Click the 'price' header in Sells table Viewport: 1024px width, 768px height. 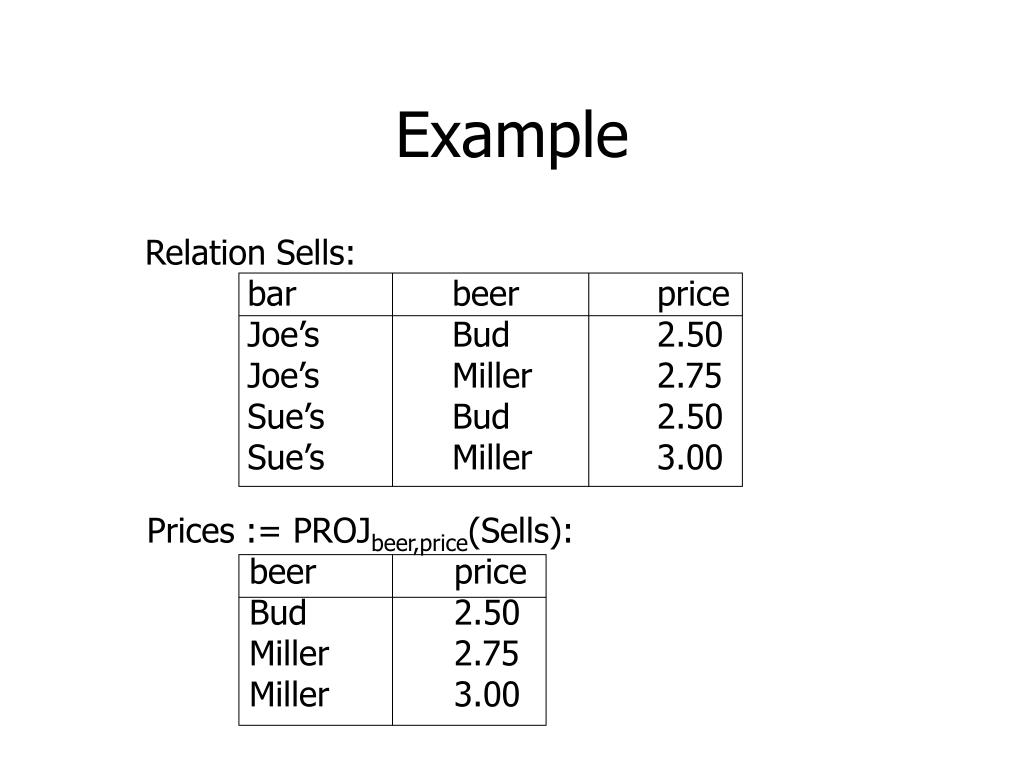pos(693,296)
